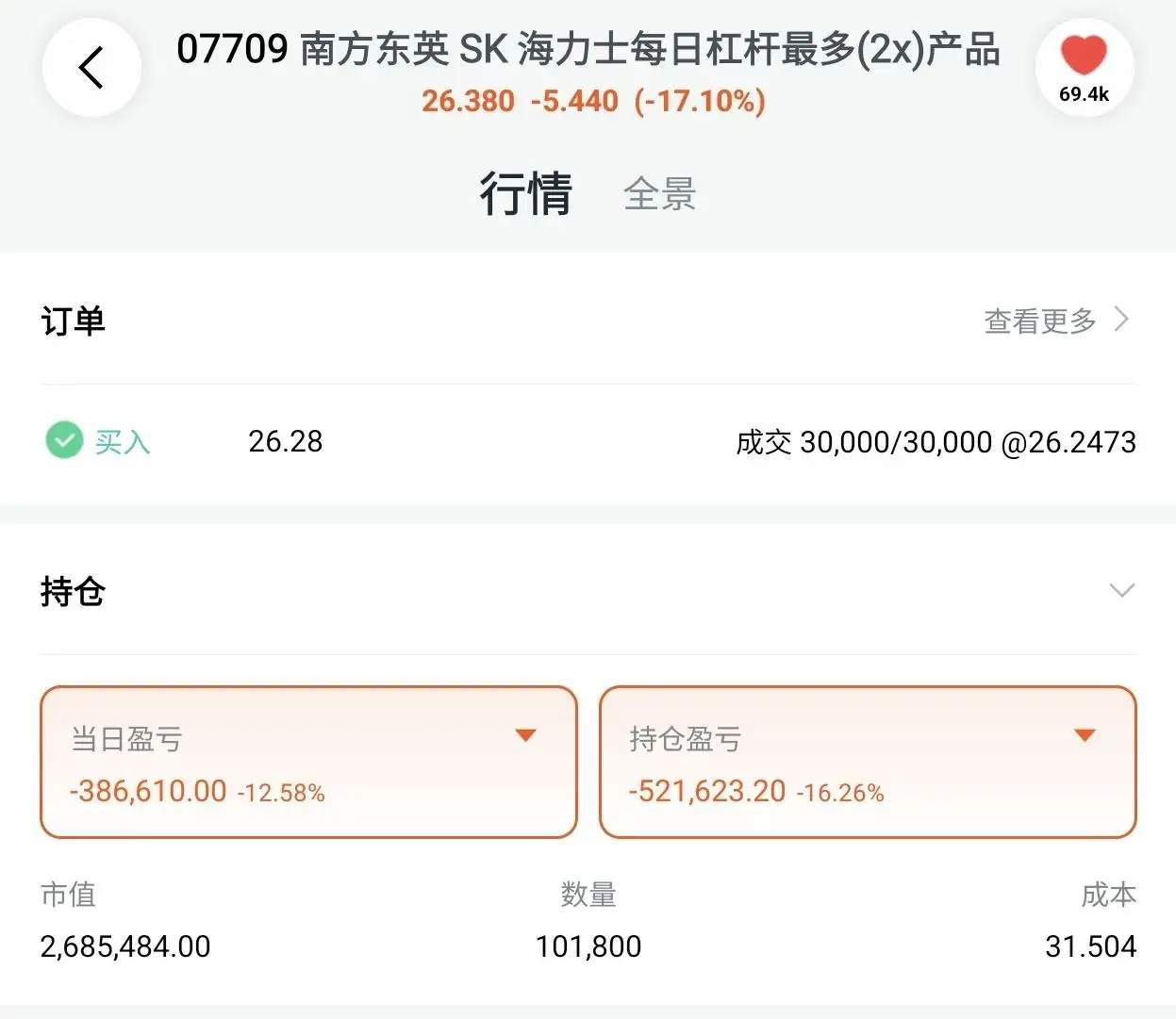Viewport: 1176px width, 1019px height.
Task: Open the 持仓盈亏 dropdown arrow
Action: 1085,735
